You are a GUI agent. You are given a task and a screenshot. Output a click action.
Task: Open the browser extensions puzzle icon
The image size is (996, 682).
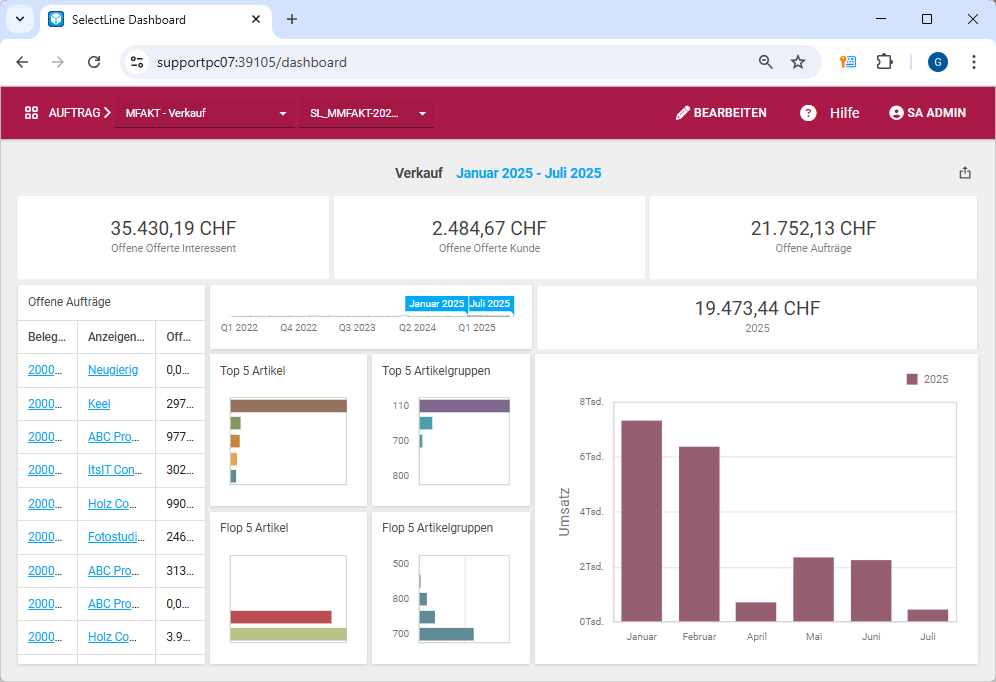884,62
